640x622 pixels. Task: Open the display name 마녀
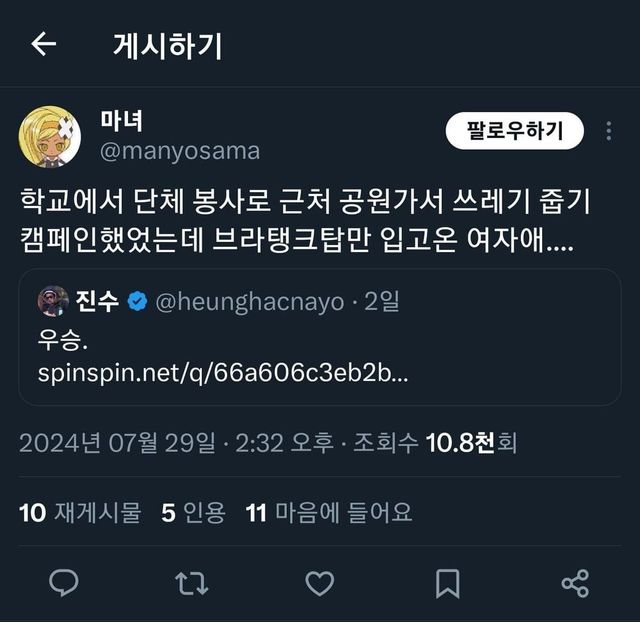click(122, 120)
